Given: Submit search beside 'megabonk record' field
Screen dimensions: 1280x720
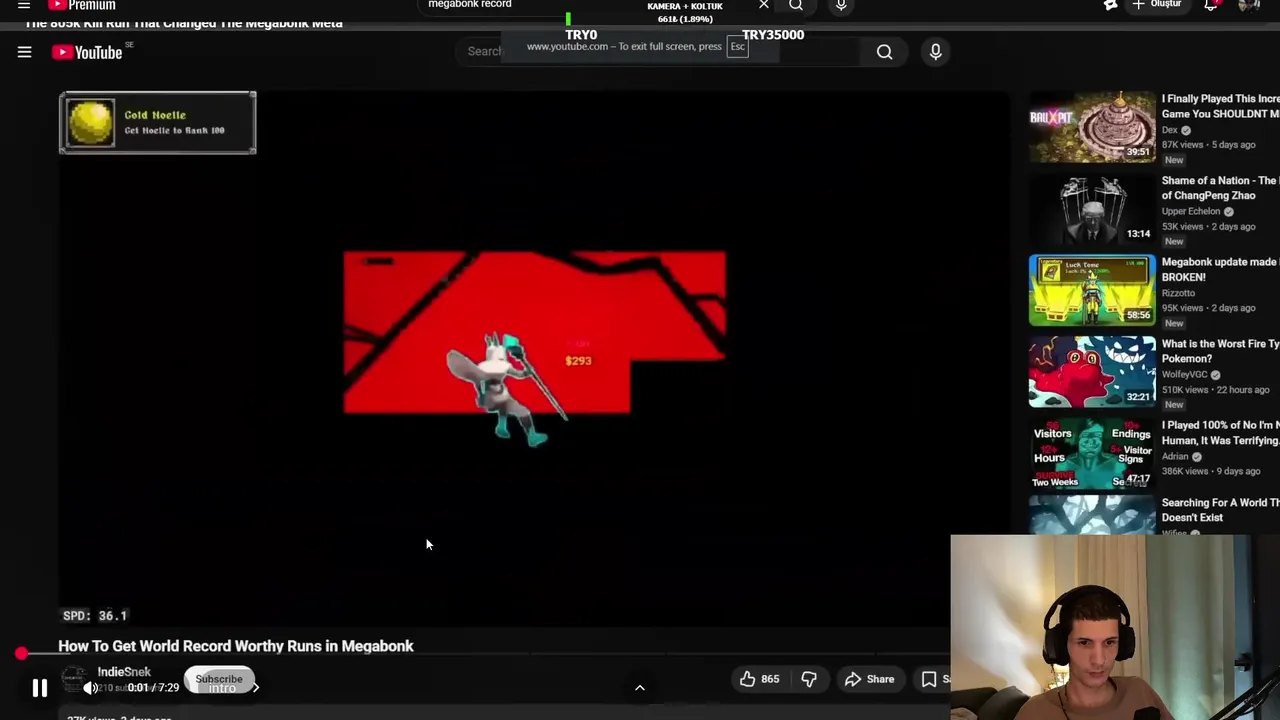Looking at the screenshot, I should click(796, 5).
